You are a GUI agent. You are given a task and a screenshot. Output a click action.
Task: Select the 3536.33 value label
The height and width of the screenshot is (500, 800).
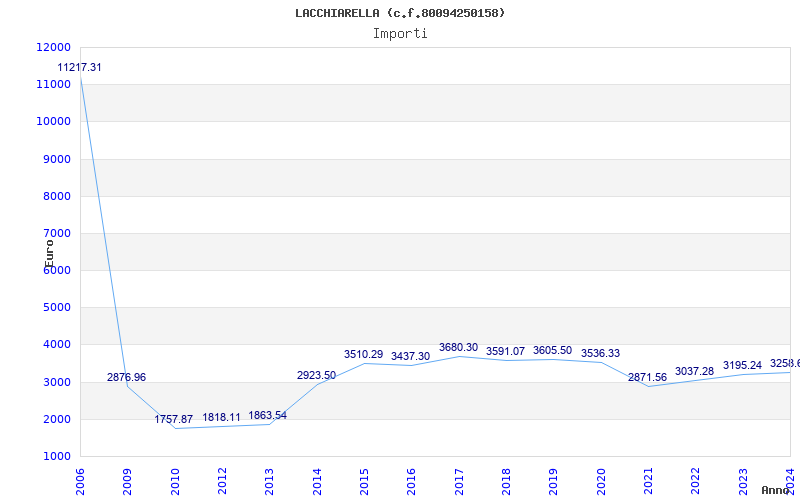(x=600, y=353)
